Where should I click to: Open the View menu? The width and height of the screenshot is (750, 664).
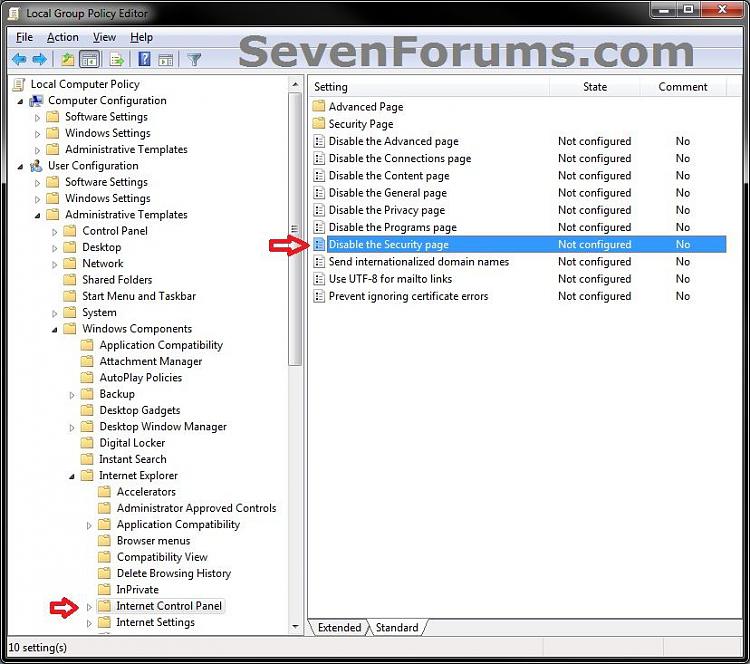pyautogui.click(x=104, y=37)
